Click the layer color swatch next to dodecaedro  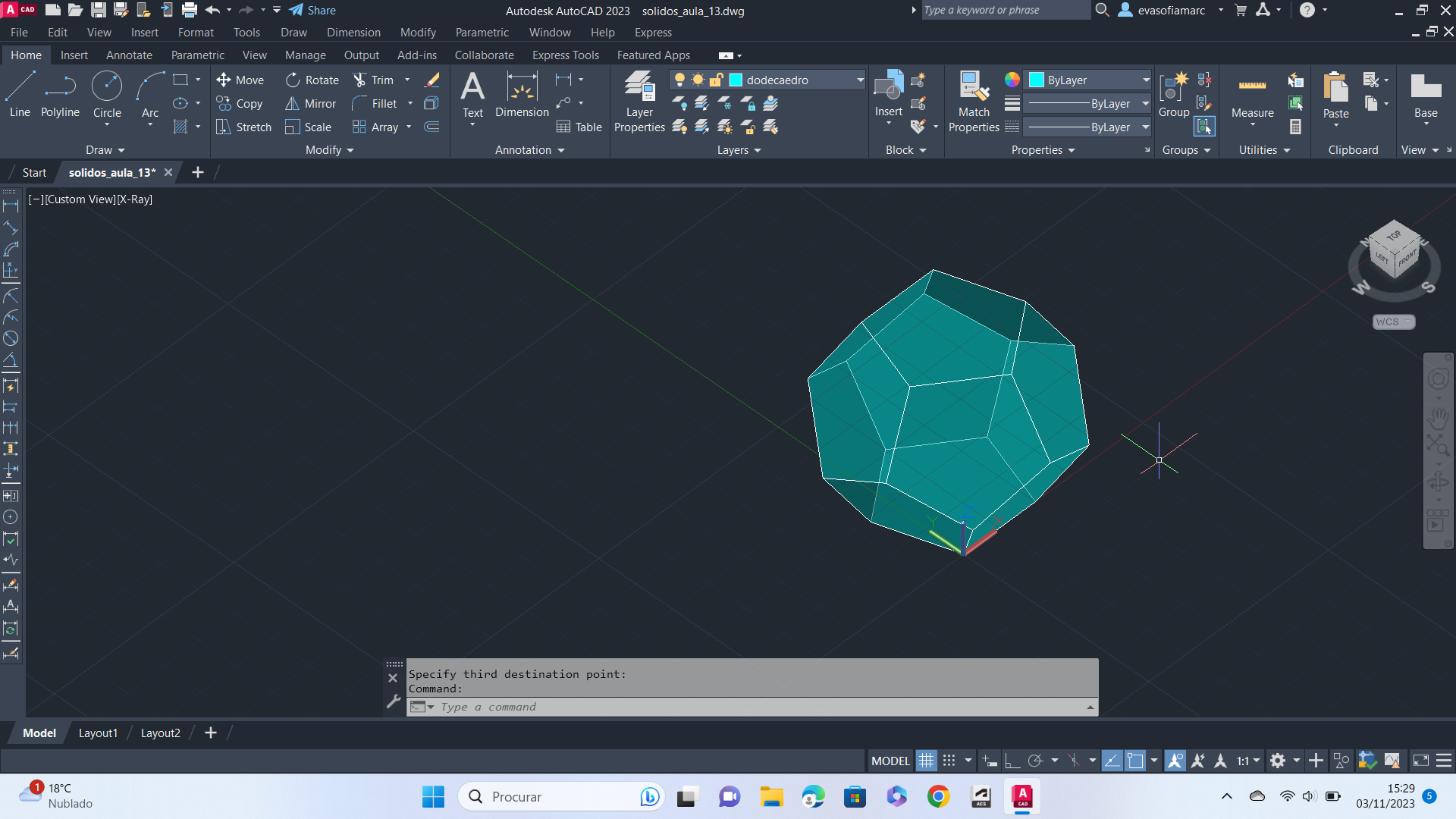coord(735,80)
